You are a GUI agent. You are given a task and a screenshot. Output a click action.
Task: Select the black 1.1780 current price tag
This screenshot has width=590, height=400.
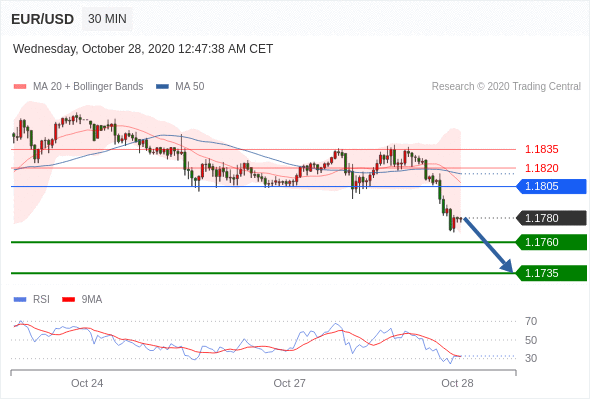[x=551, y=218]
